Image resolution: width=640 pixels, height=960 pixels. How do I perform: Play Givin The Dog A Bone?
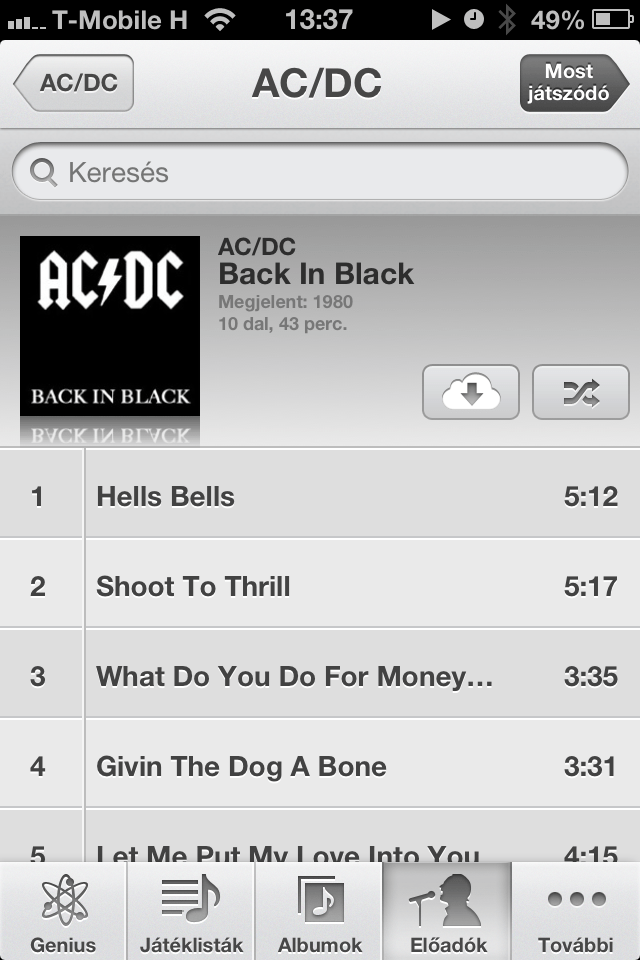(x=320, y=764)
